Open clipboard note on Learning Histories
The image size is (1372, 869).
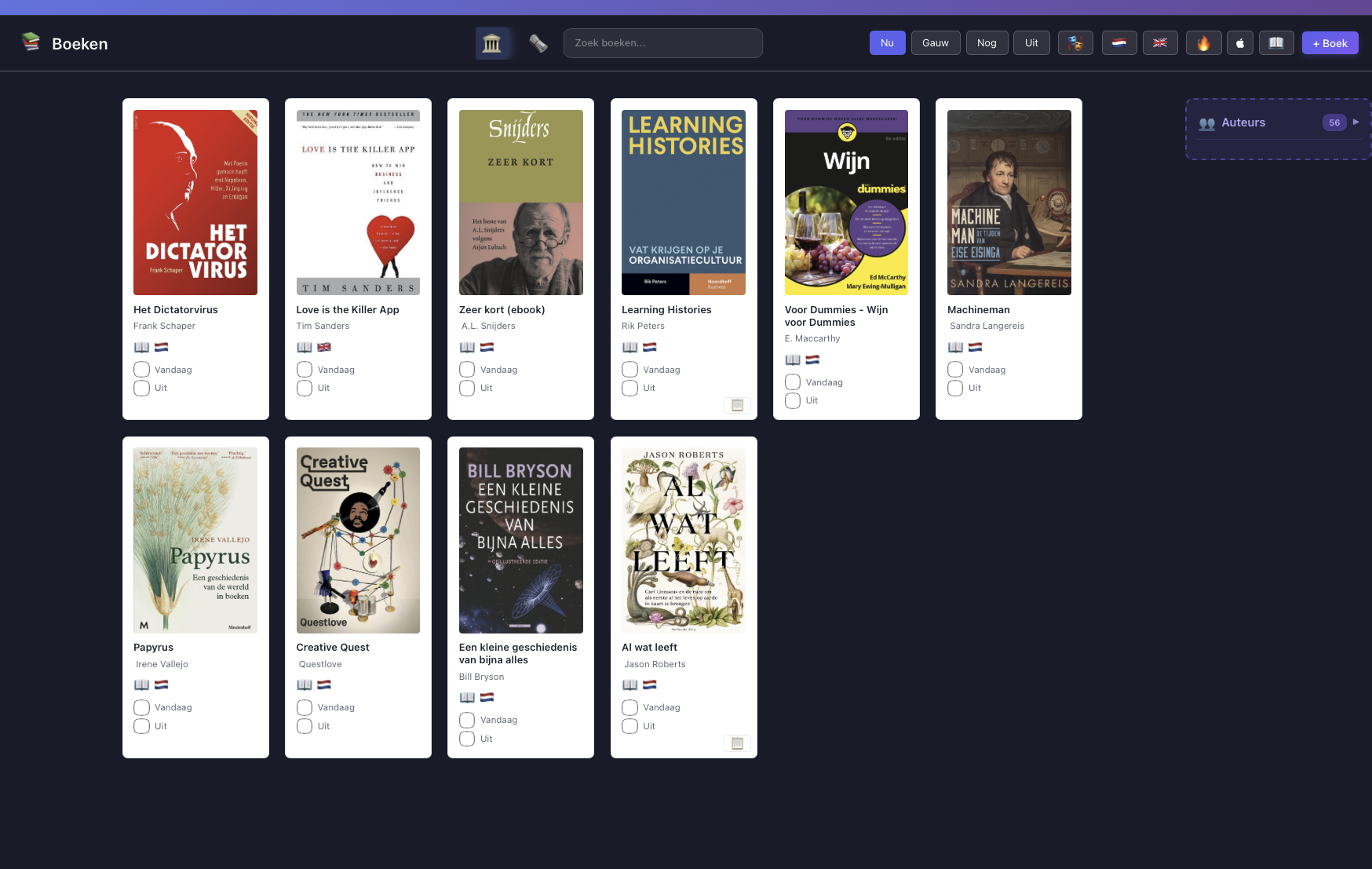pyautogui.click(x=737, y=405)
